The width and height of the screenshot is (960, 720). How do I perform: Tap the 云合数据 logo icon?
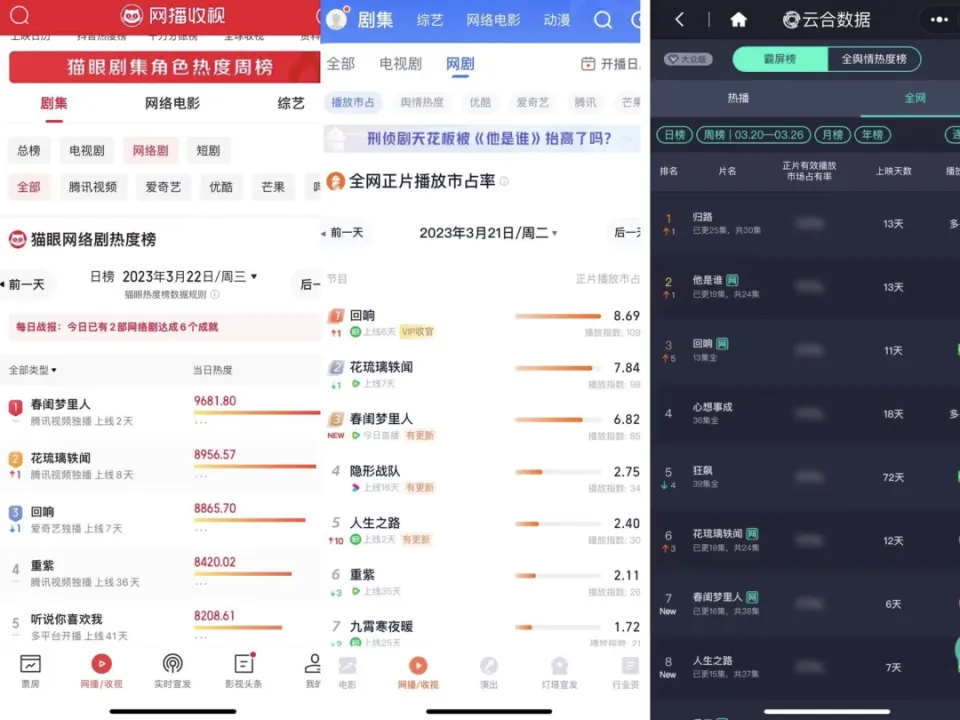coord(791,20)
